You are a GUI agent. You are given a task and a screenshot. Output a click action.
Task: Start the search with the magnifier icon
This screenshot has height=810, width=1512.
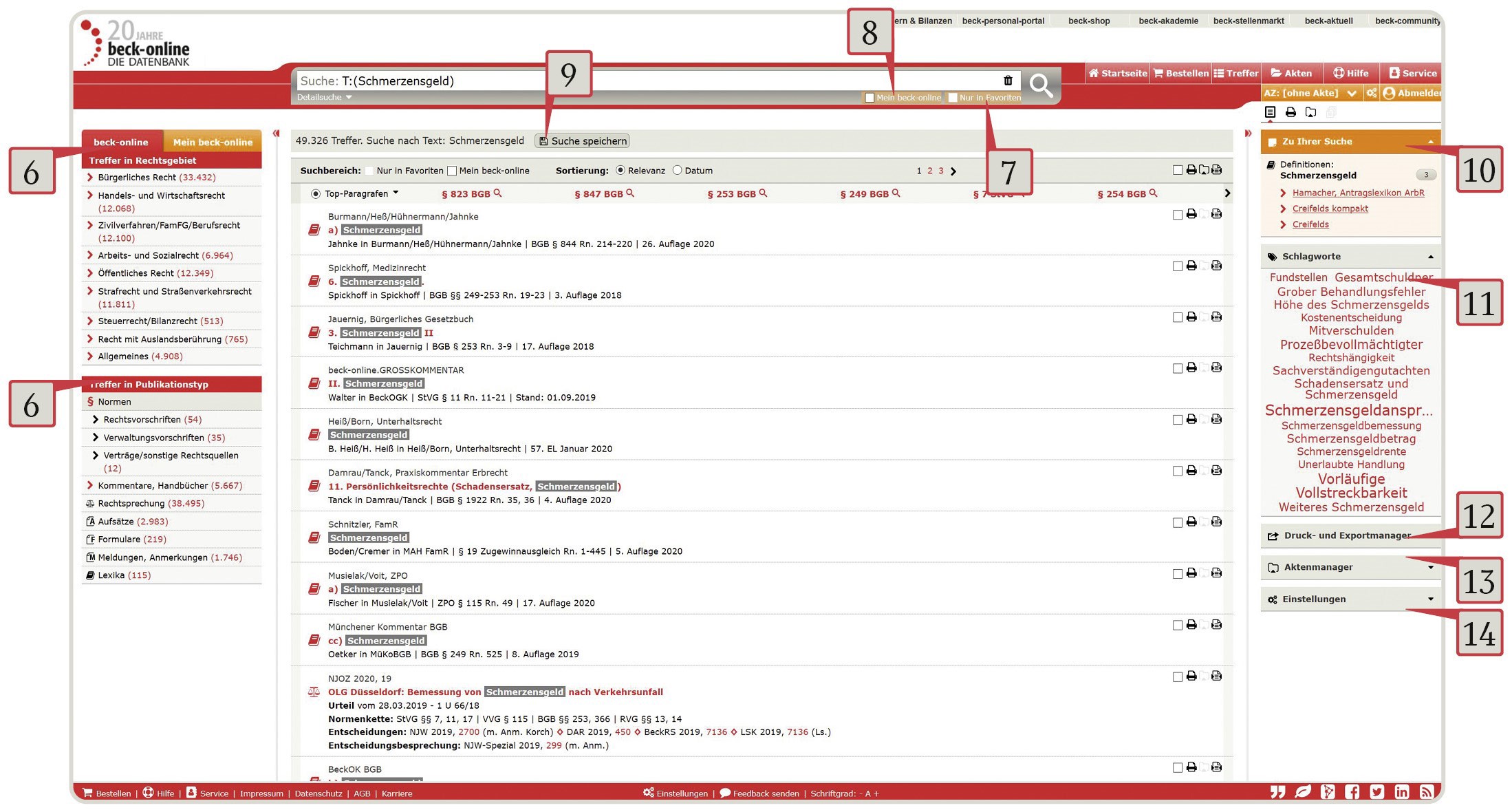click(1041, 85)
